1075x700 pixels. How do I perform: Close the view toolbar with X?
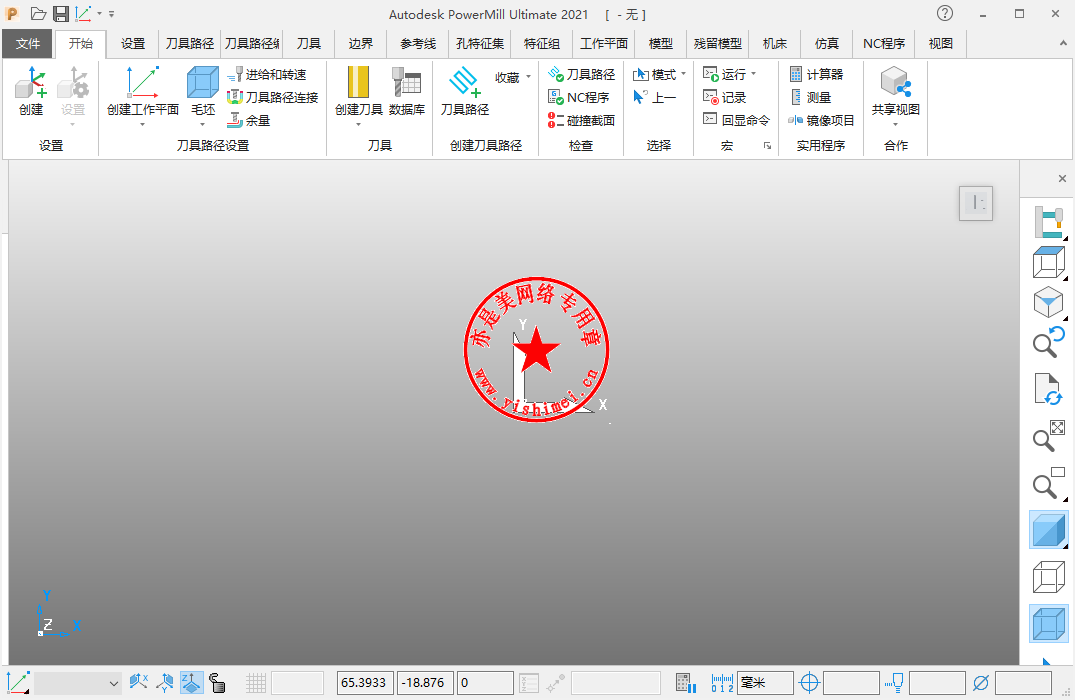click(1062, 179)
